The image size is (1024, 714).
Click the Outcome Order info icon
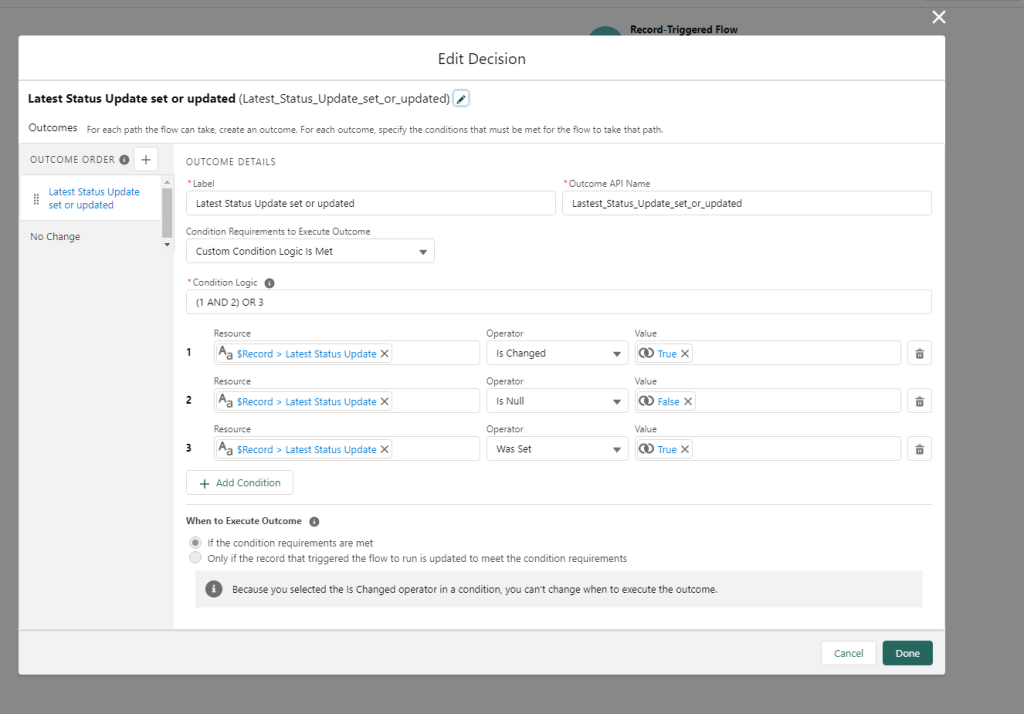[x=124, y=160]
